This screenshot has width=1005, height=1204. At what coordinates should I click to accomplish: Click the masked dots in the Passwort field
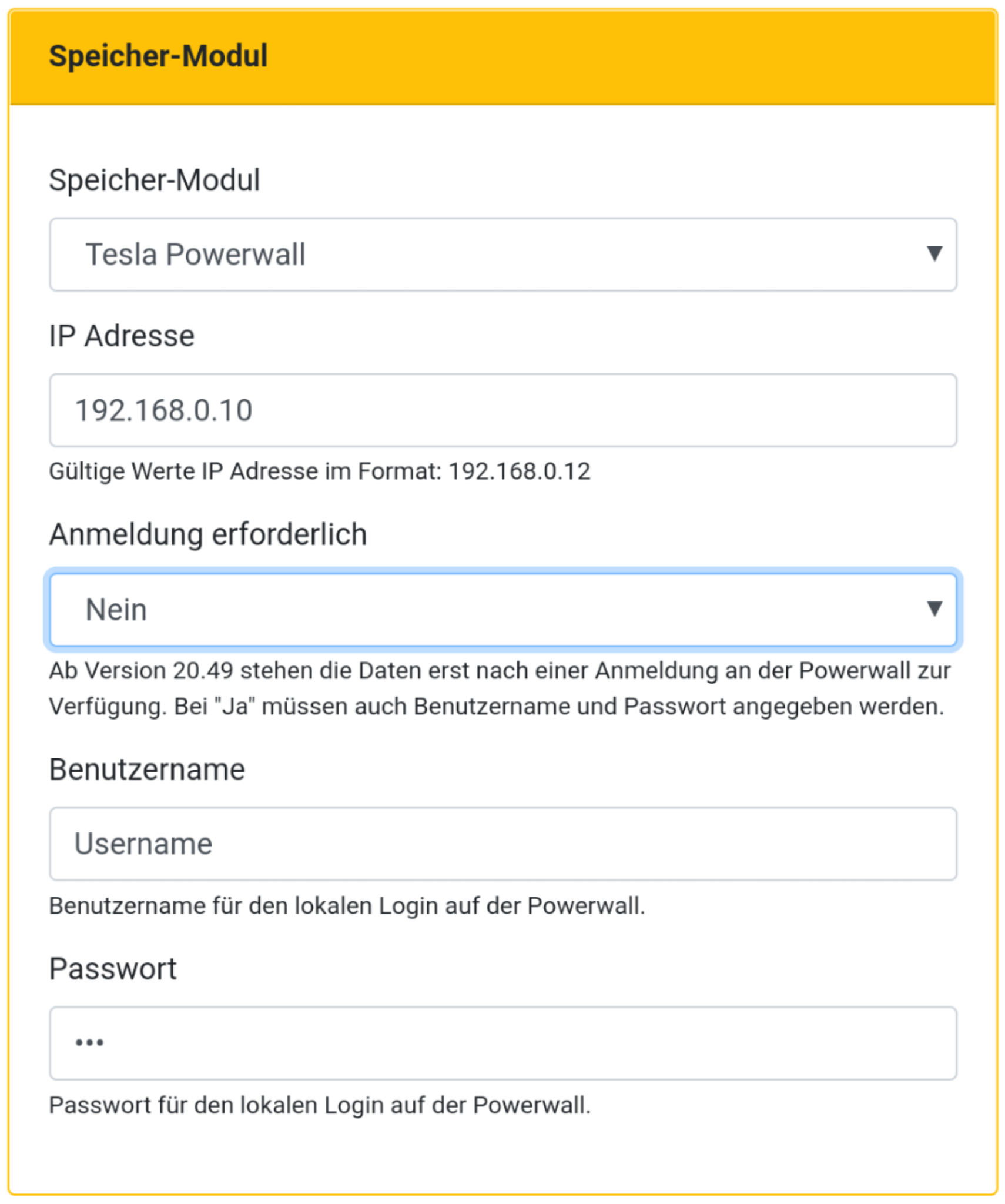point(89,1043)
